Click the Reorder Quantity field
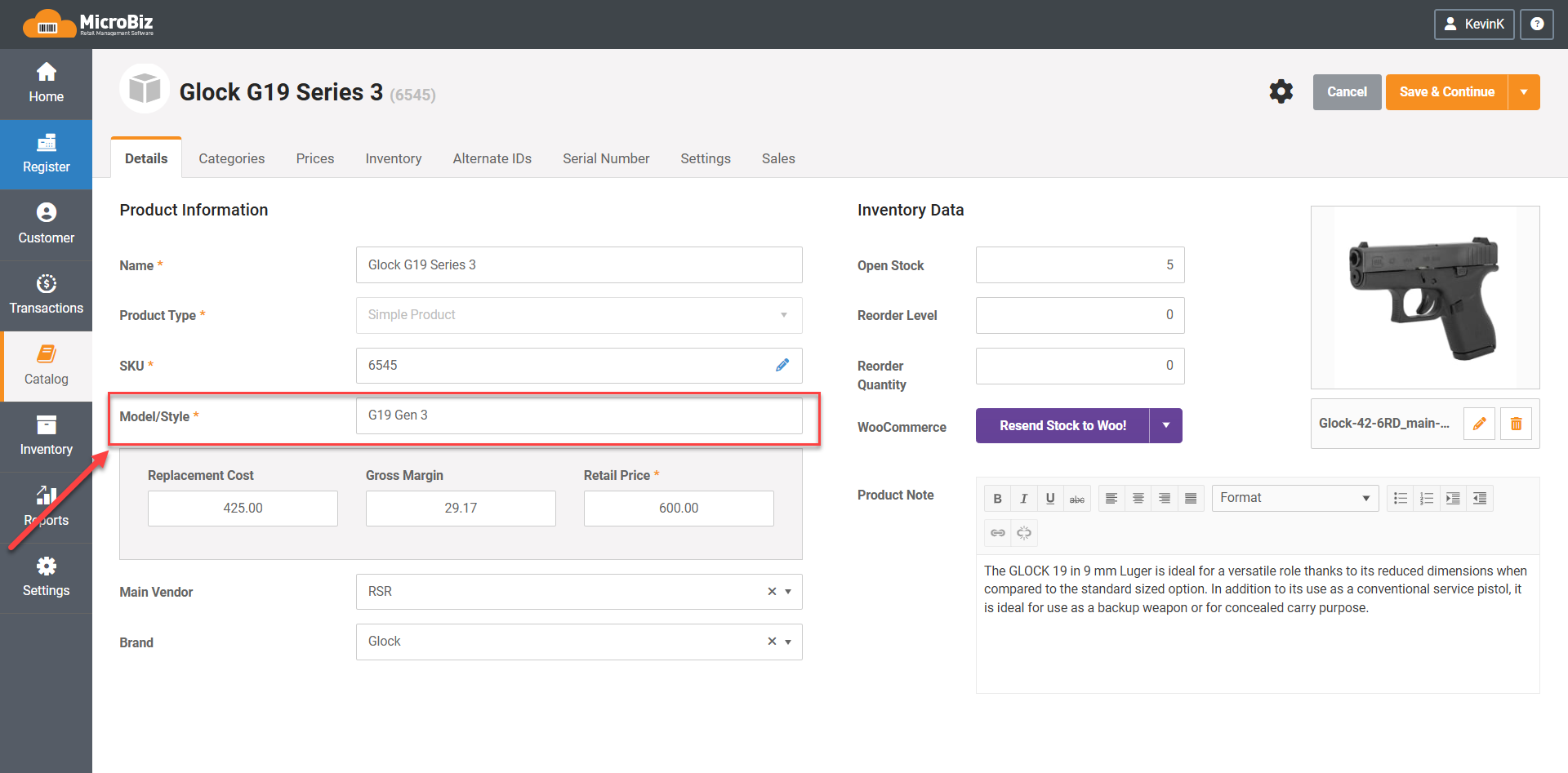Image resolution: width=1568 pixels, height=773 pixels. click(x=1080, y=366)
